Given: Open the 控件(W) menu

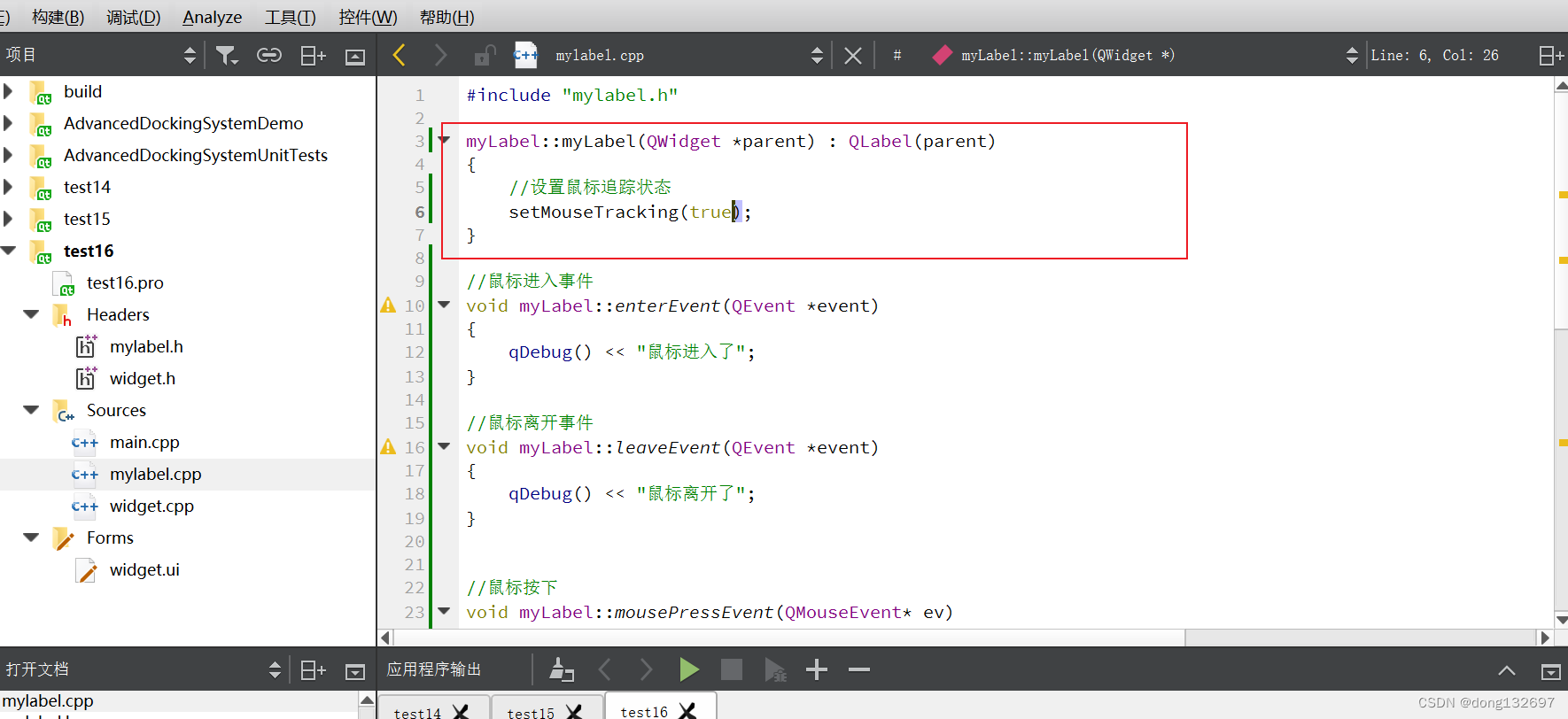Looking at the screenshot, I should pyautogui.click(x=368, y=17).
